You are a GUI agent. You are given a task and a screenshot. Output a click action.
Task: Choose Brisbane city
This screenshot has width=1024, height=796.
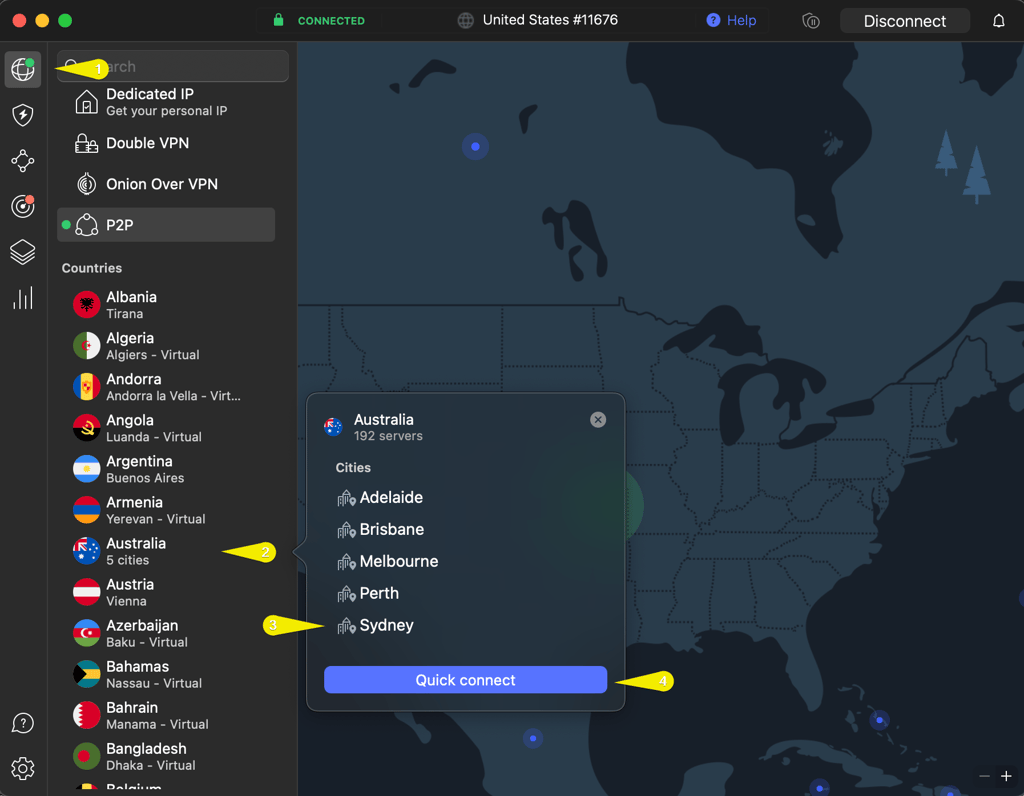tap(381, 530)
